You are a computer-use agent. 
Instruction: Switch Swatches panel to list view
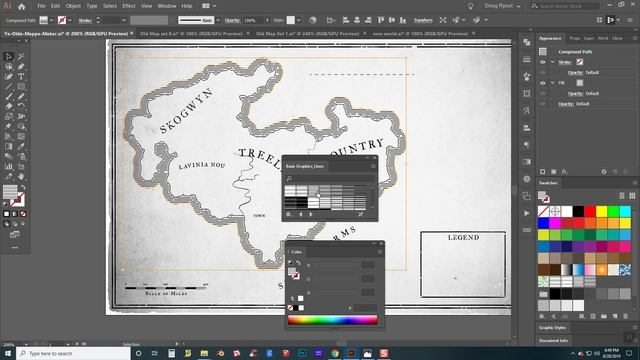622,196
